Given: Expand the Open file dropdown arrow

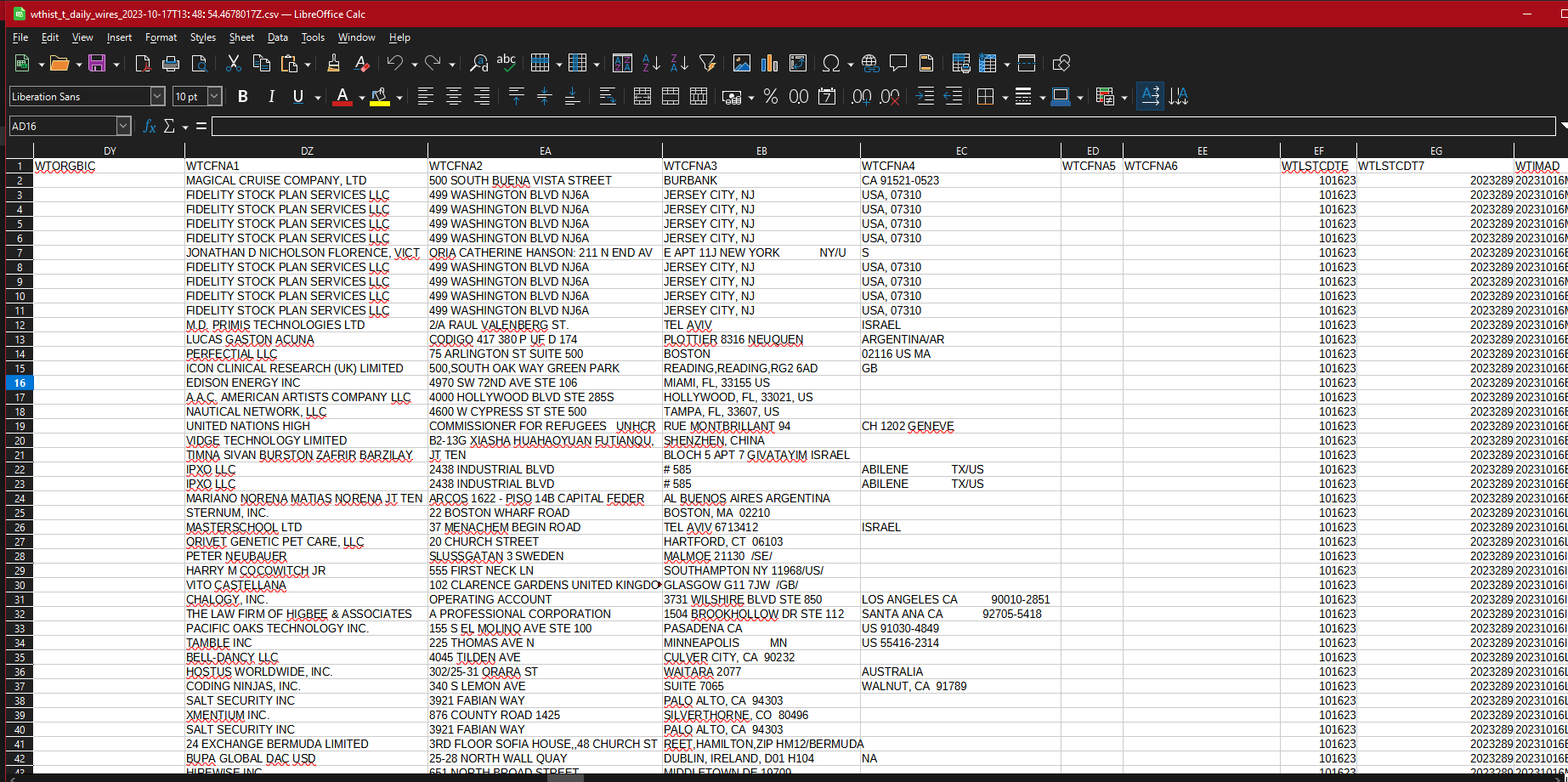Looking at the screenshot, I should (x=78, y=64).
